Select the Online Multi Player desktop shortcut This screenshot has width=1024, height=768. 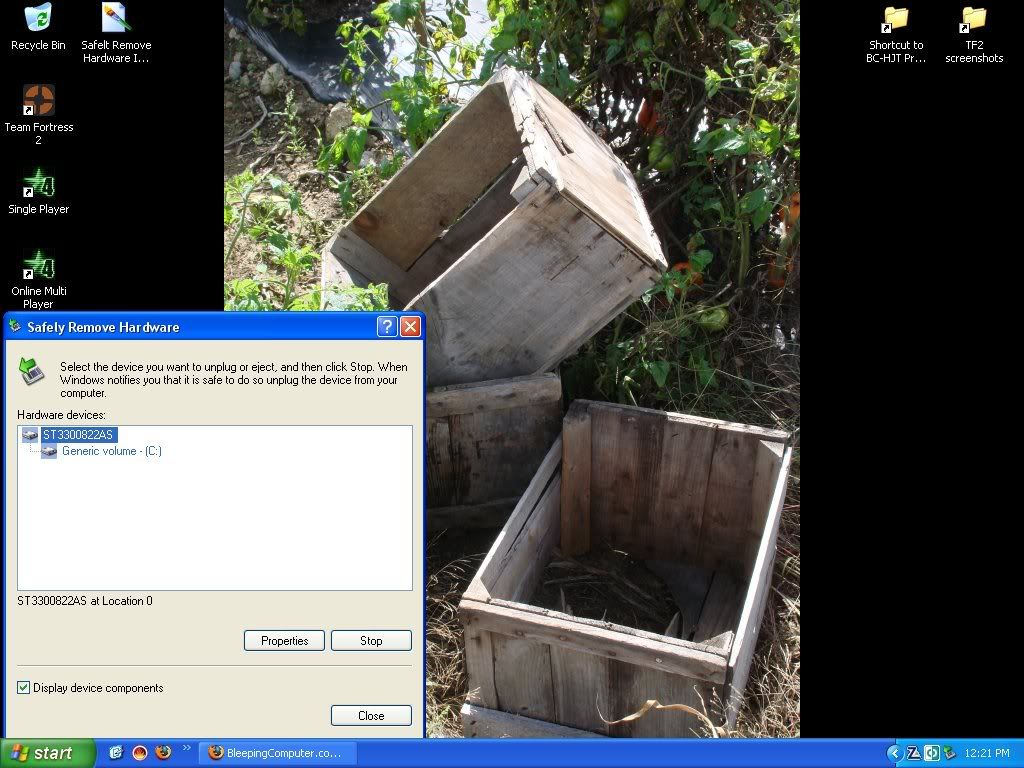(39, 279)
